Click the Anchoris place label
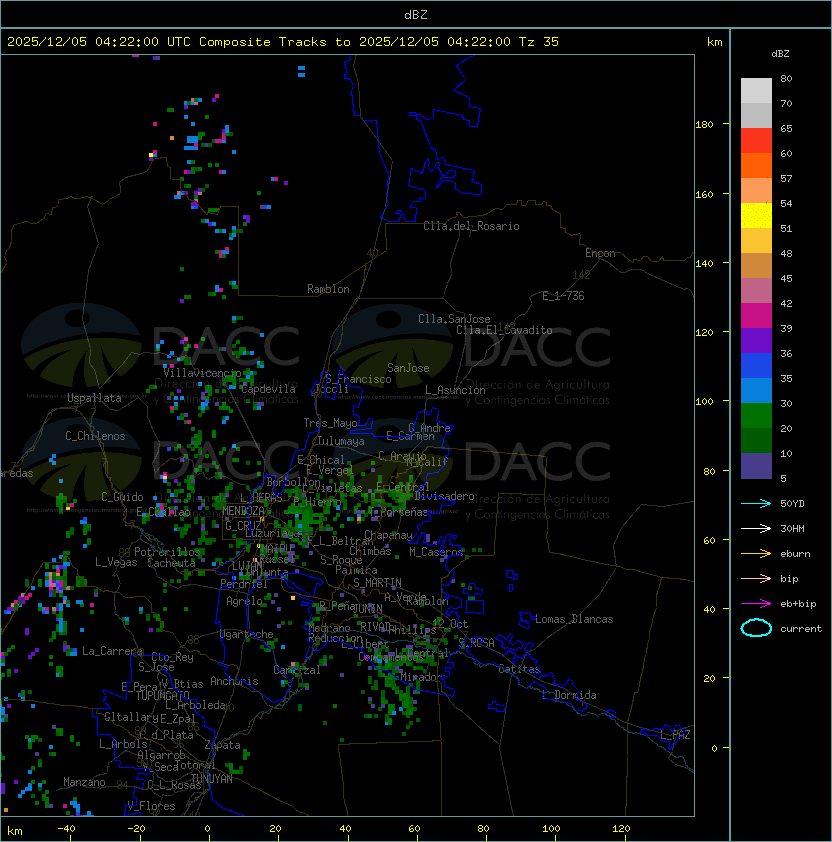The image size is (832, 842). coord(234,681)
